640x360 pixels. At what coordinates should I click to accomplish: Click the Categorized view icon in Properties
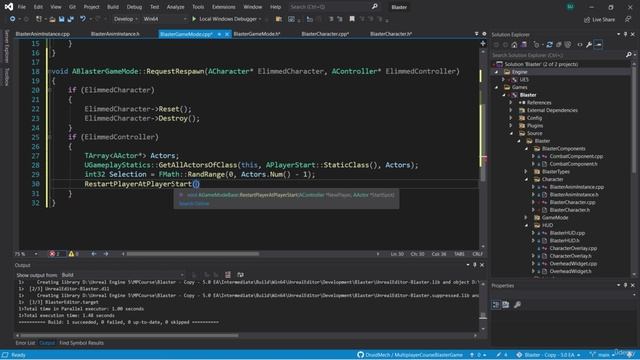[x=496, y=305]
